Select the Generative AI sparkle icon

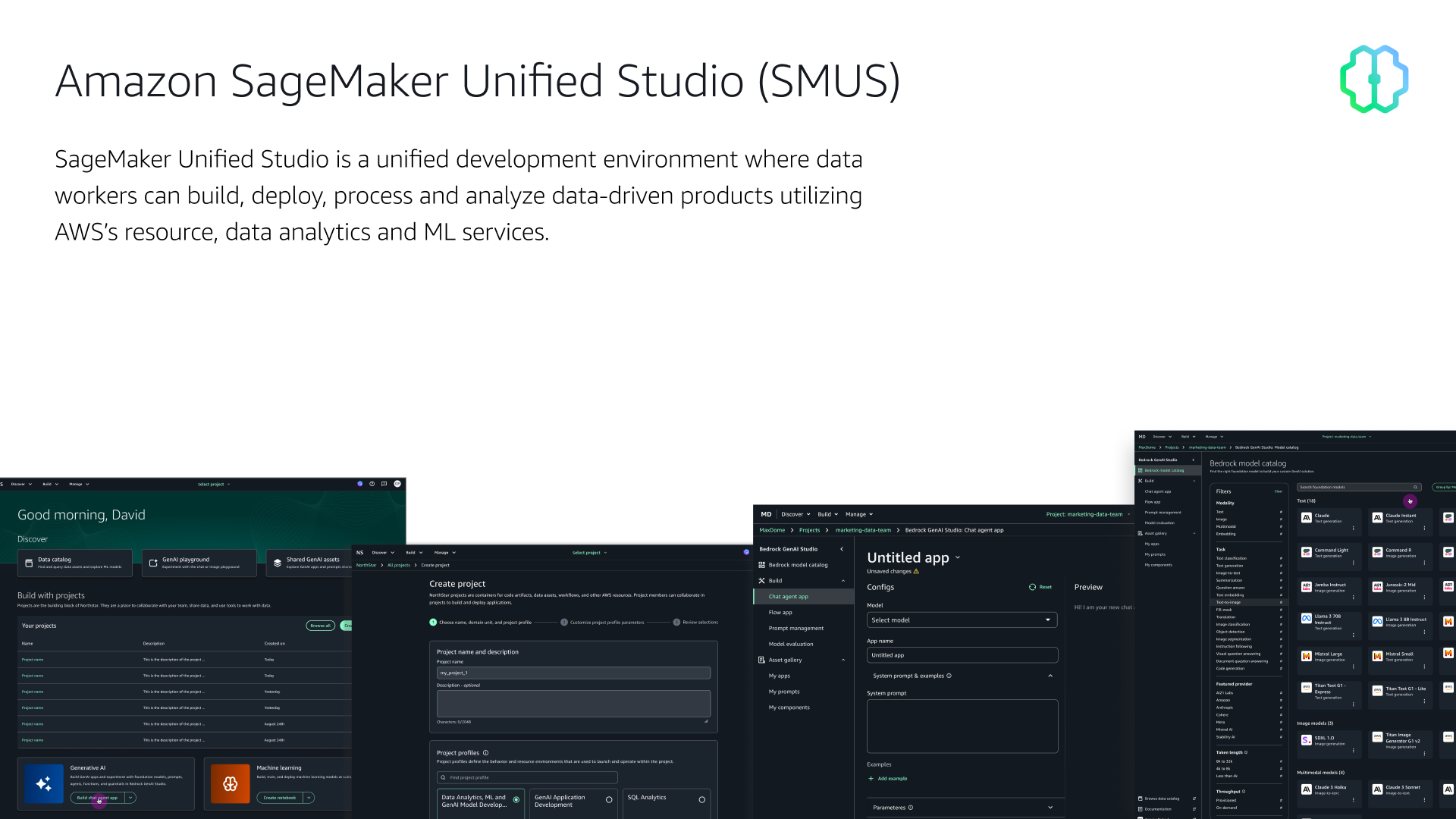(x=43, y=783)
